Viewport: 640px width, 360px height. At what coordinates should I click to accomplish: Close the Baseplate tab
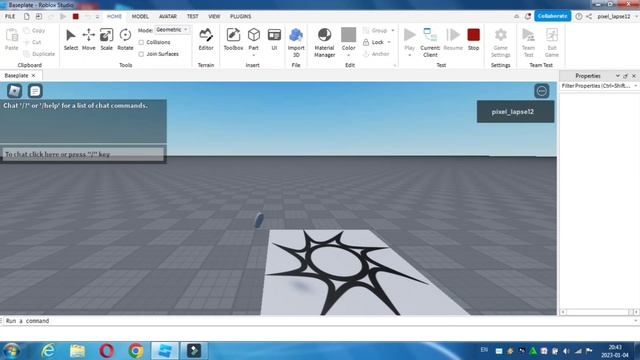click(x=33, y=76)
